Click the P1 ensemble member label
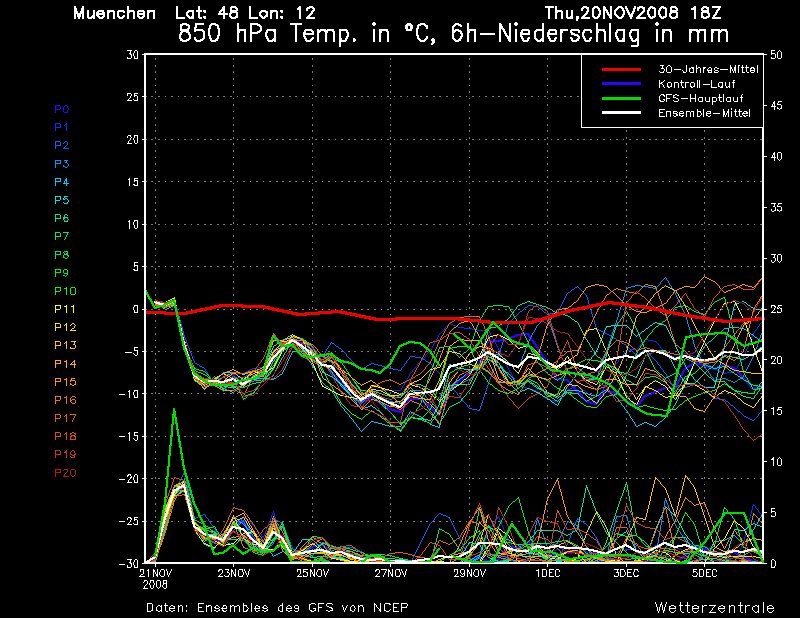Image resolution: width=800 pixels, height=618 pixels. point(62,127)
